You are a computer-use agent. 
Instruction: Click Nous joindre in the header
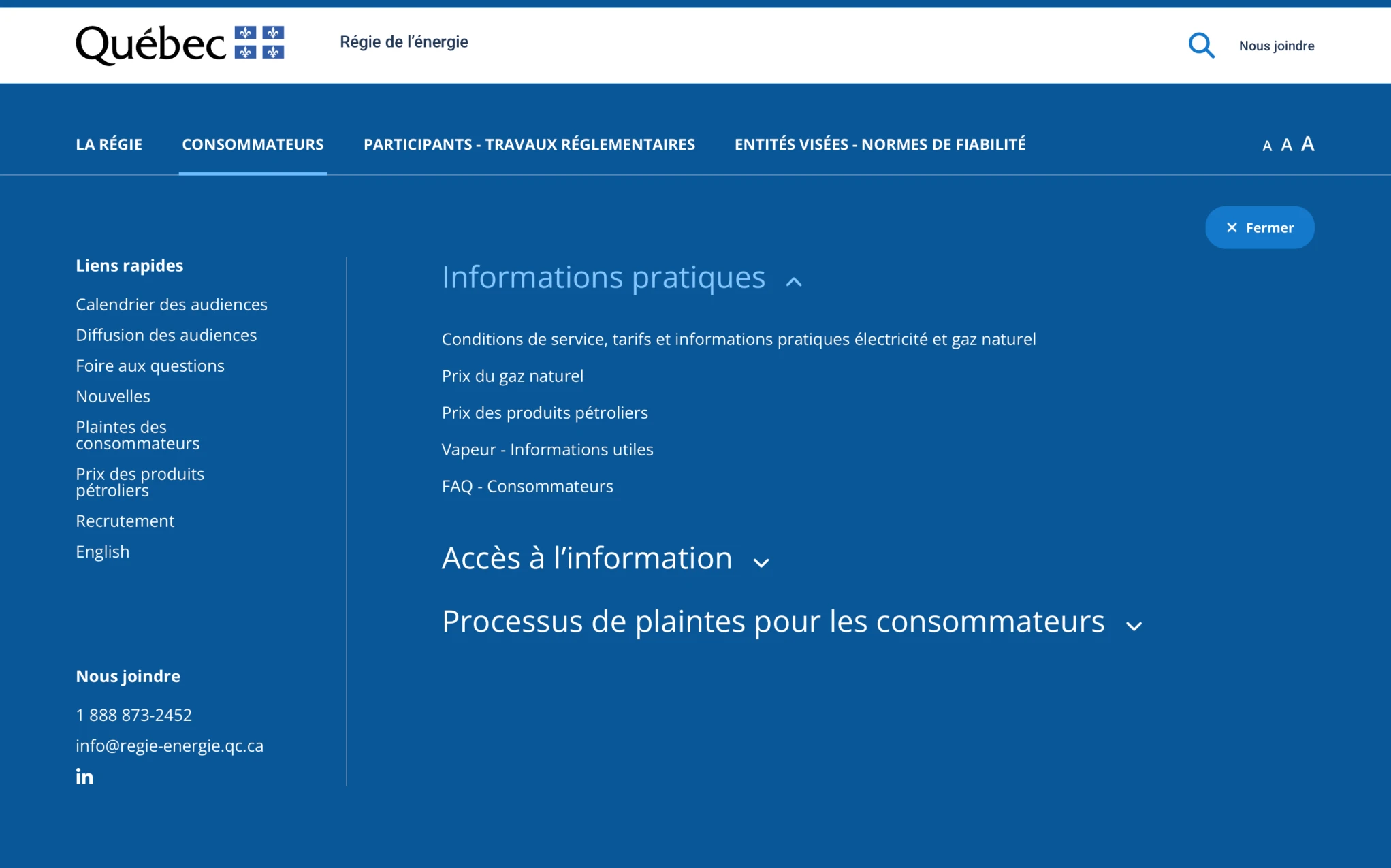(1276, 46)
